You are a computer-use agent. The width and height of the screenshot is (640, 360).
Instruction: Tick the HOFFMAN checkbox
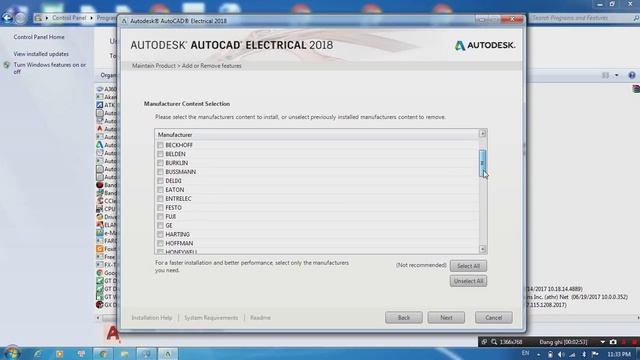160,243
